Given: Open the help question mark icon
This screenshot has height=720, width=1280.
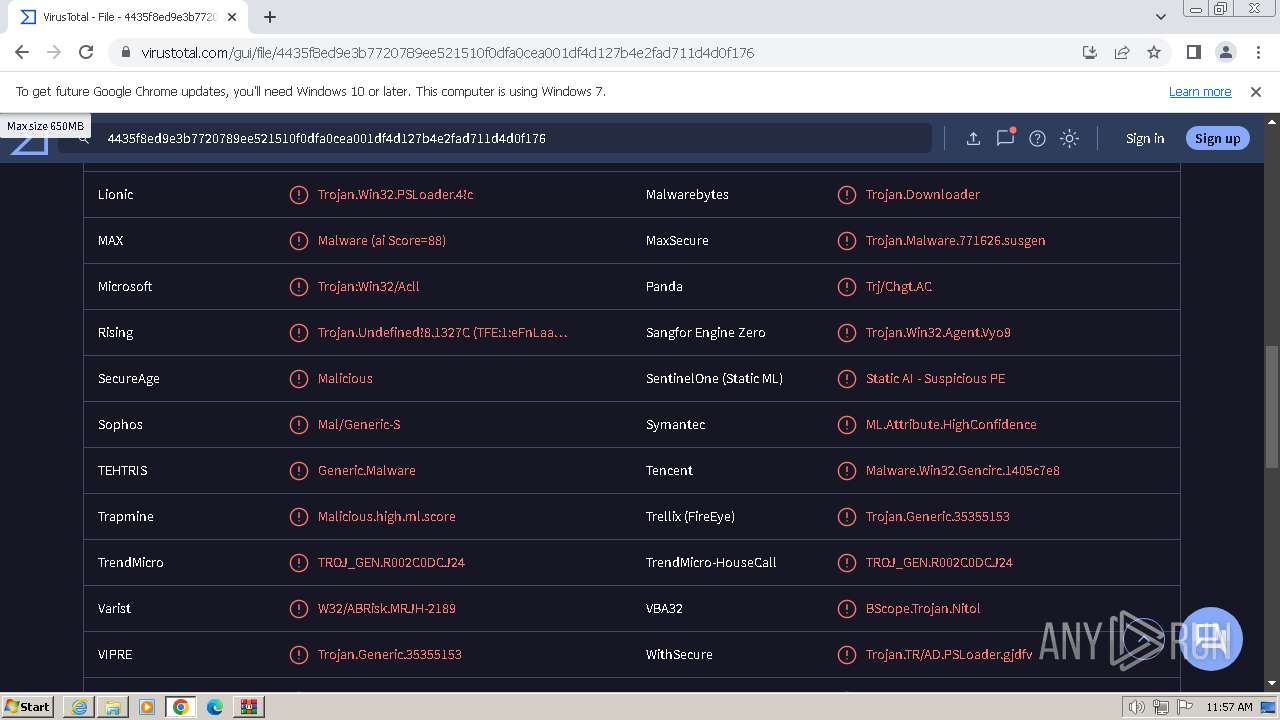Looking at the screenshot, I should pyautogui.click(x=1037, y=138).
